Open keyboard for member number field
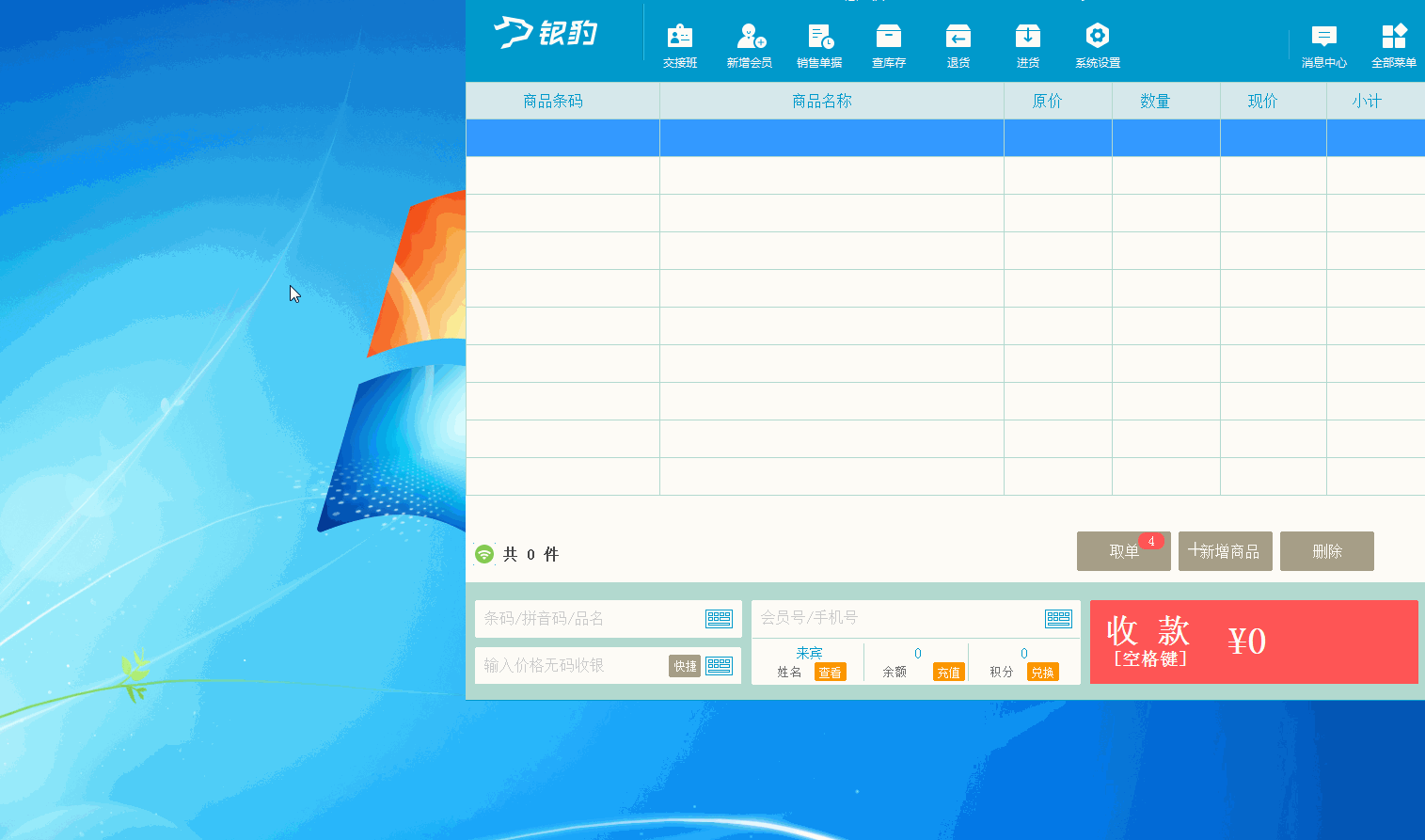Image resolution: width=1425 pixels, height=840 pixels. point(1058,618)
